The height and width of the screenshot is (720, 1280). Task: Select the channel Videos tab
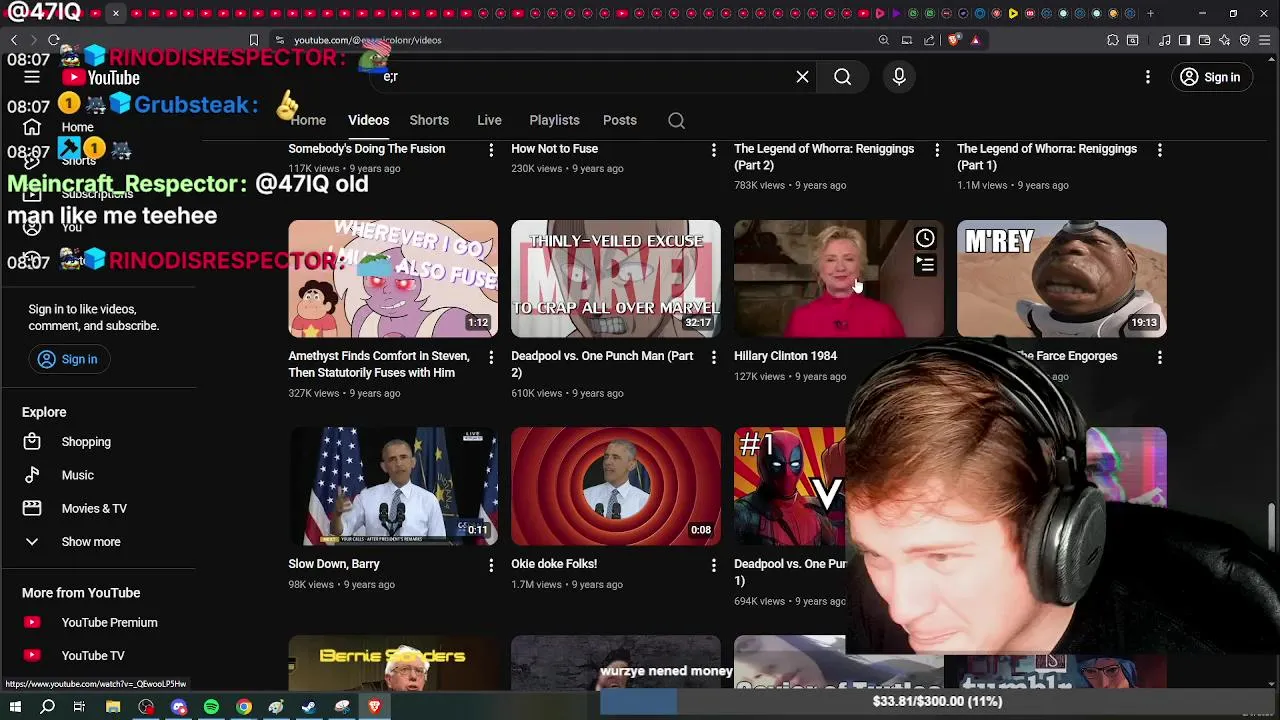368,120
